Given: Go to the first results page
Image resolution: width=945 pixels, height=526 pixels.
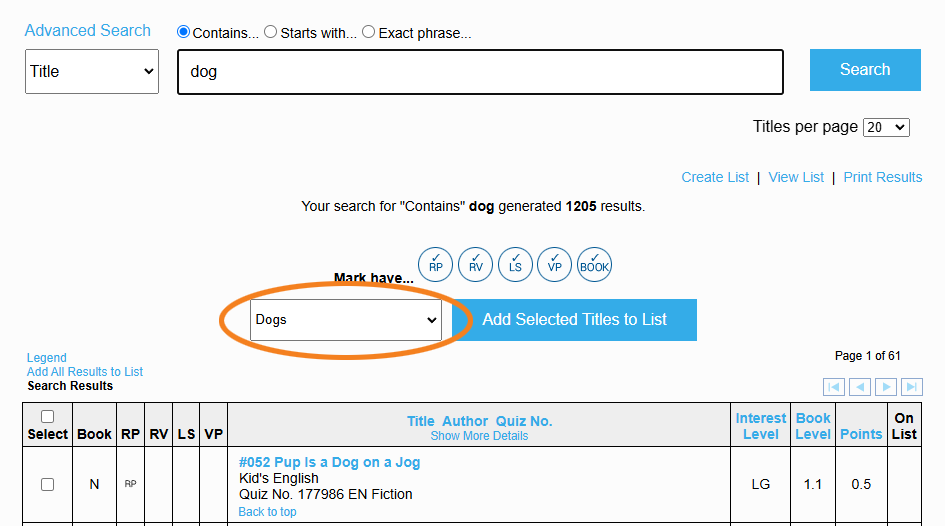Looking at the screenshot, I should tap(834, 387).
